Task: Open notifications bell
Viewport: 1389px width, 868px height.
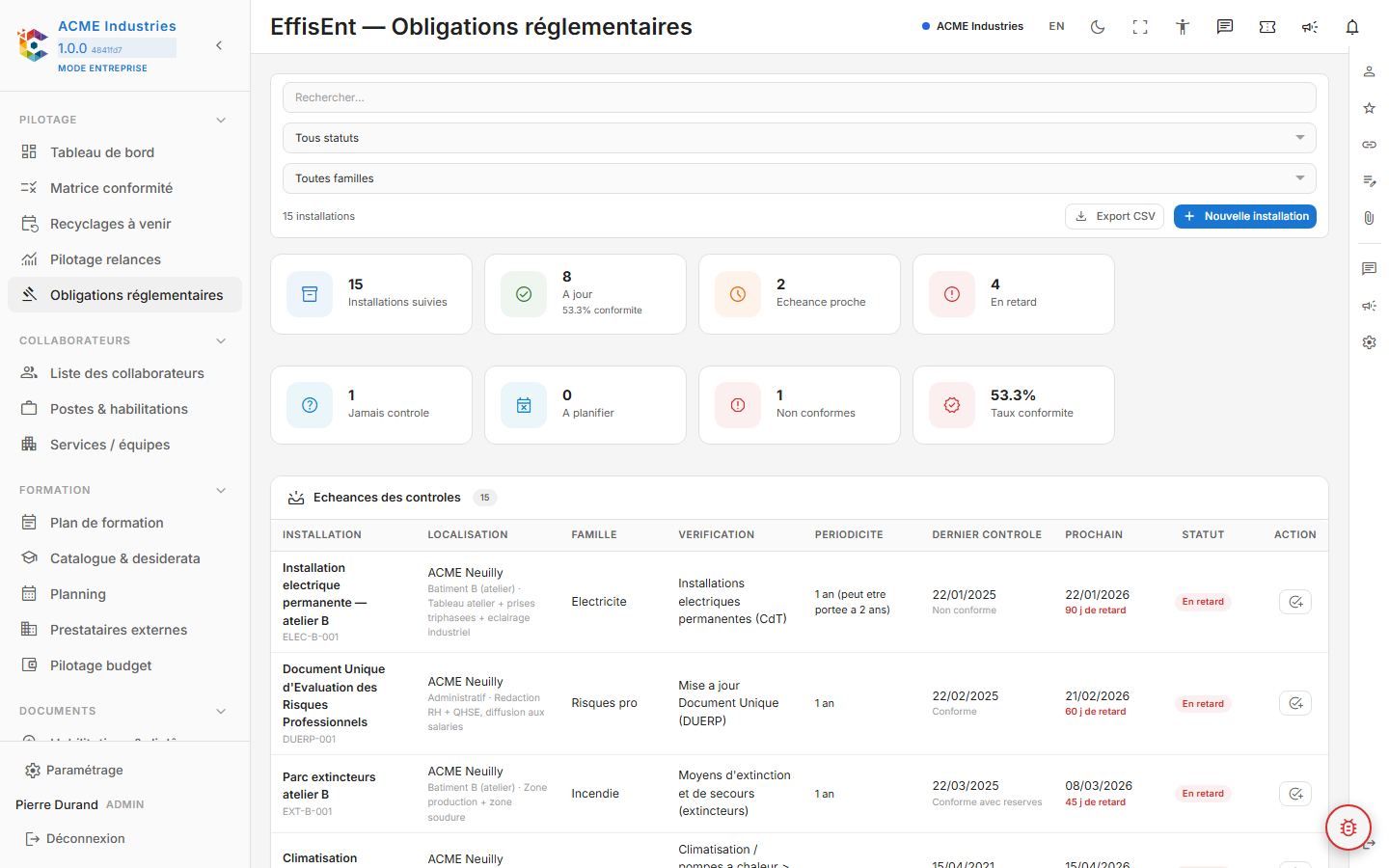Action: 1352,27
